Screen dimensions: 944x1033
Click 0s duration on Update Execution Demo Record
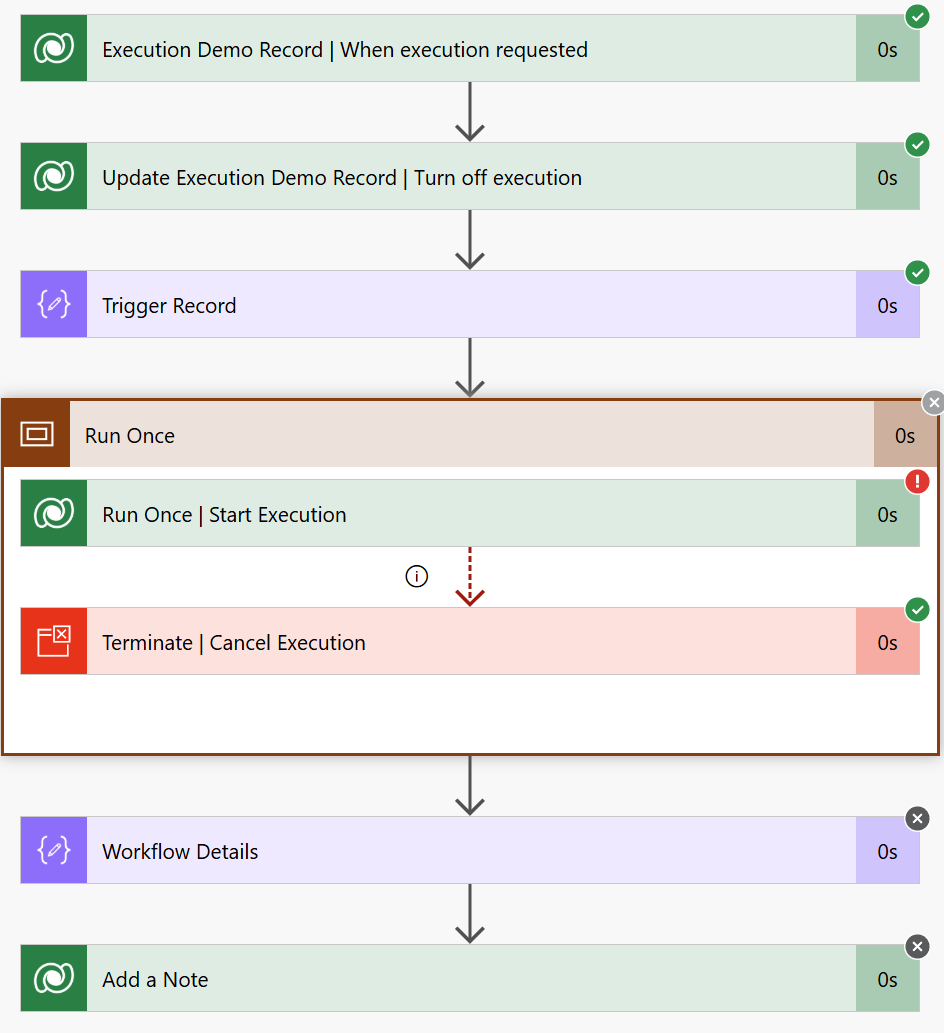(887, 177)
